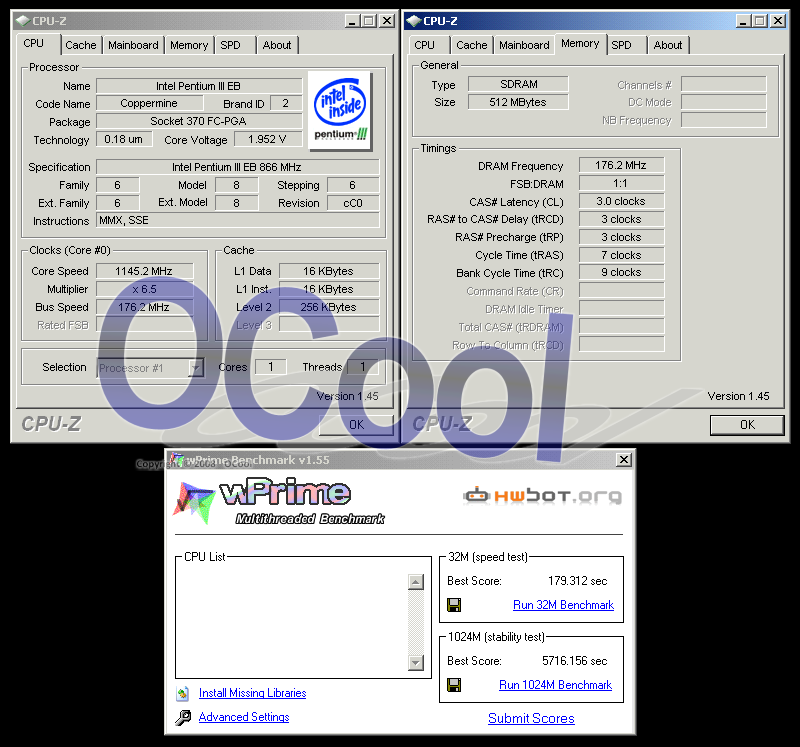Close the left CPU-Z window
Image resolution: width=800 pixels, height=747 pixels.
[387, 21]
